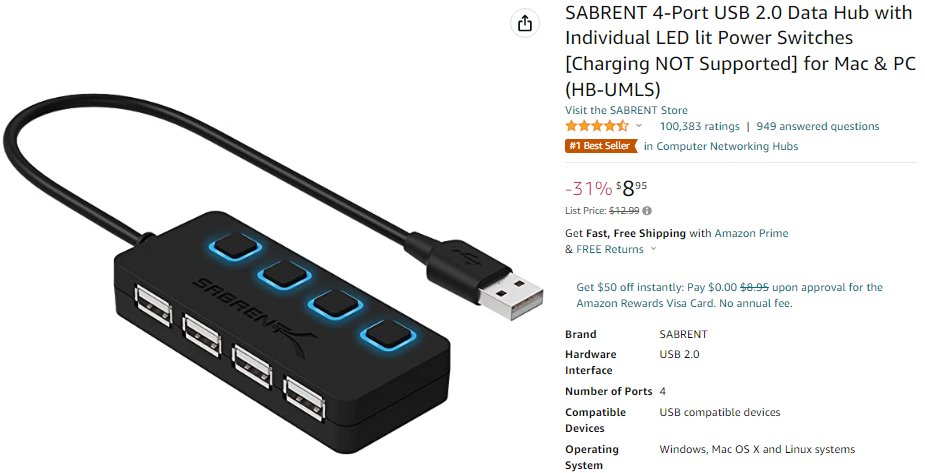Viewport: 925px width, 473px height.
Task: Click the struck-through $12.99 list price
Action: coord(624,211)
